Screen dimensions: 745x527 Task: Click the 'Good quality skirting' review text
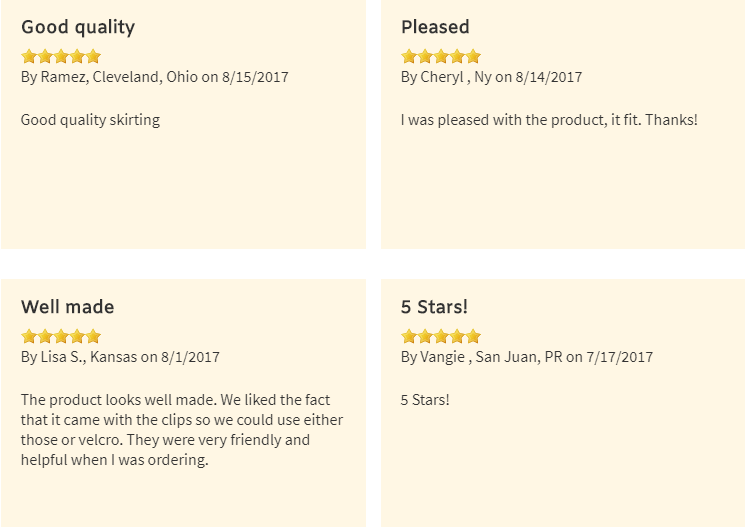point(90,120)
